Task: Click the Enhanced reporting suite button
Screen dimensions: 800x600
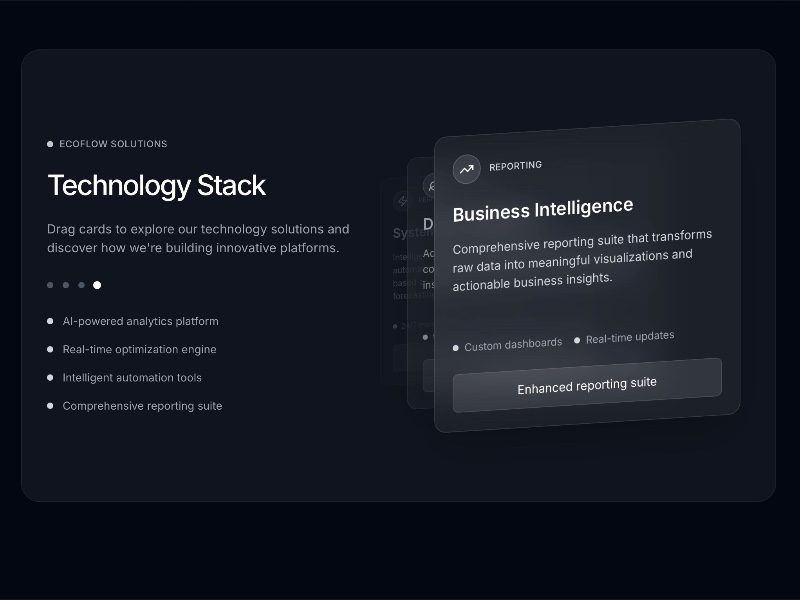Action: [x=587, y=385]
